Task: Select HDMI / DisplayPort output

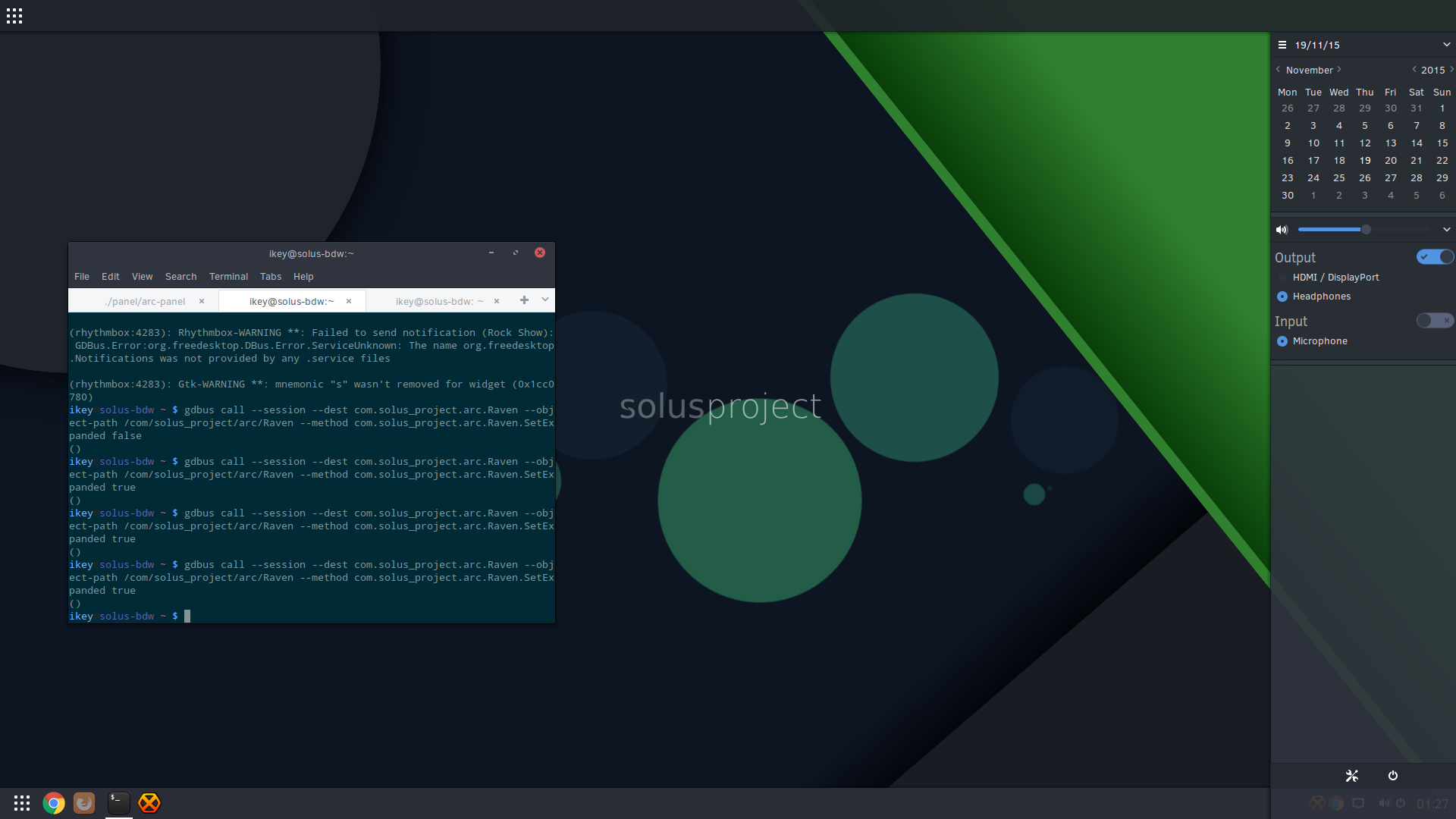Action: (x=1328, y=278)
